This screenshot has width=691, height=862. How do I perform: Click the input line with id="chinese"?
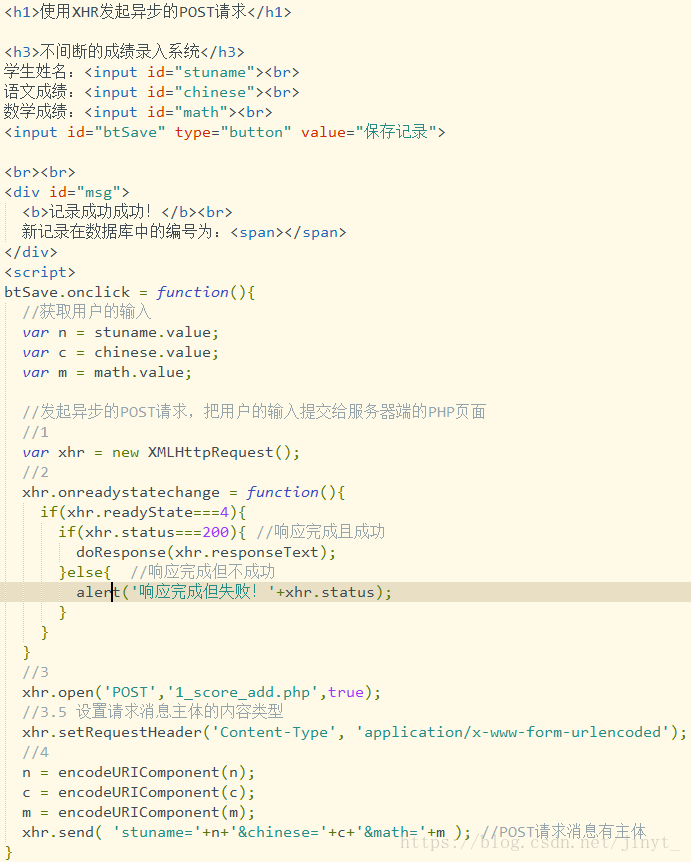pos(152,92)
